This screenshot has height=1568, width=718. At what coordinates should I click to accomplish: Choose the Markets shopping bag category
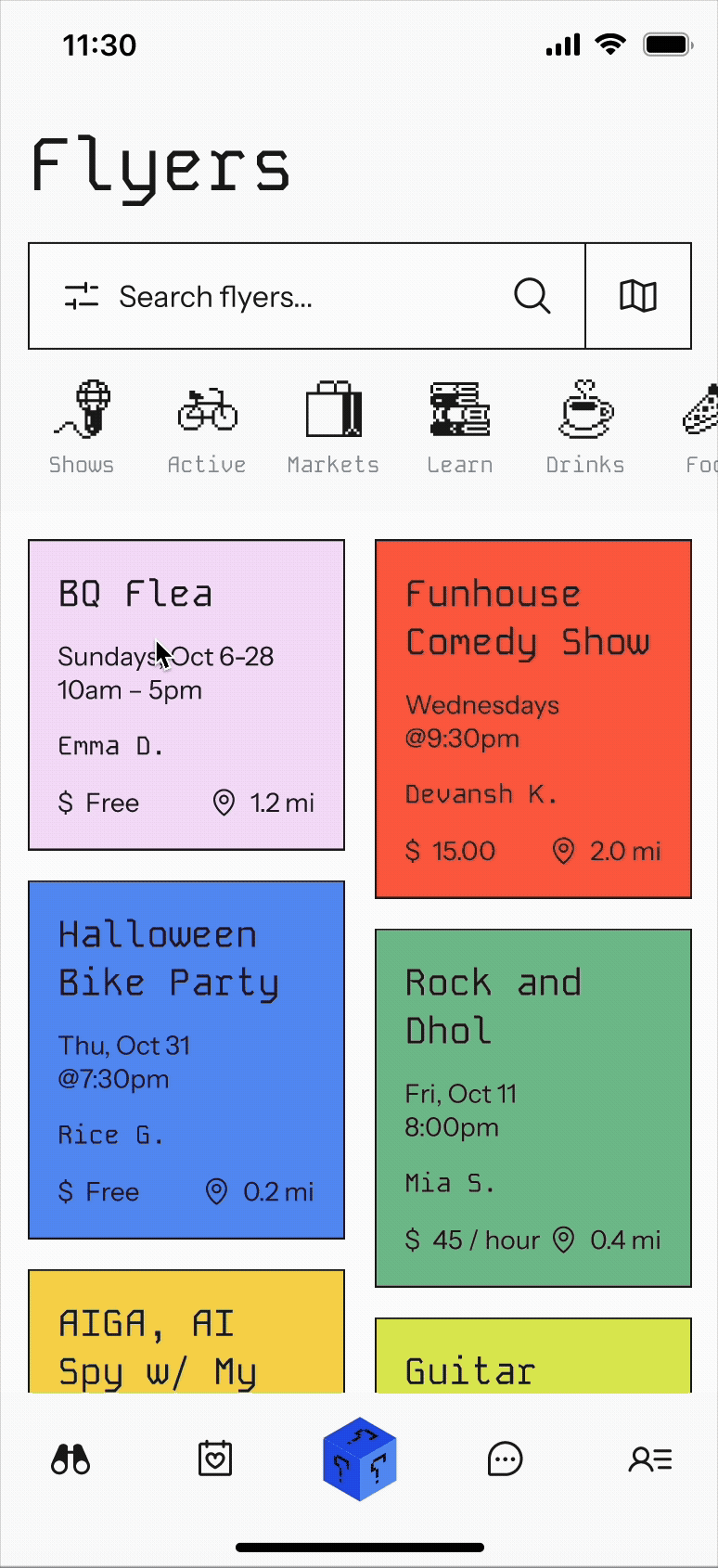coord(333,427)
